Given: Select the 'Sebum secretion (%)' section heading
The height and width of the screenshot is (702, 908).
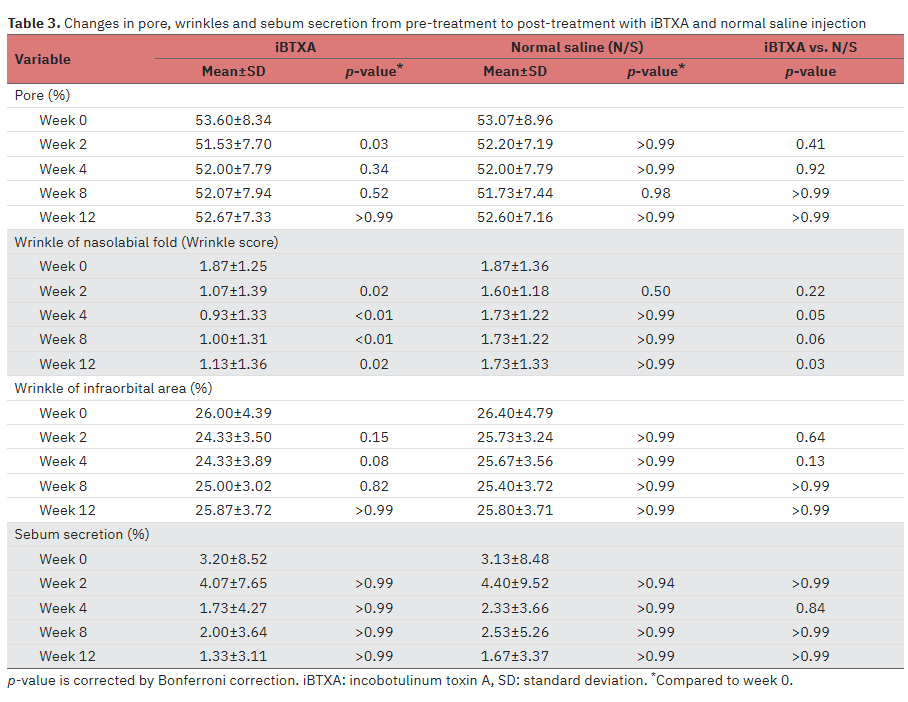Looking at the screenshot, I should 82,534.
